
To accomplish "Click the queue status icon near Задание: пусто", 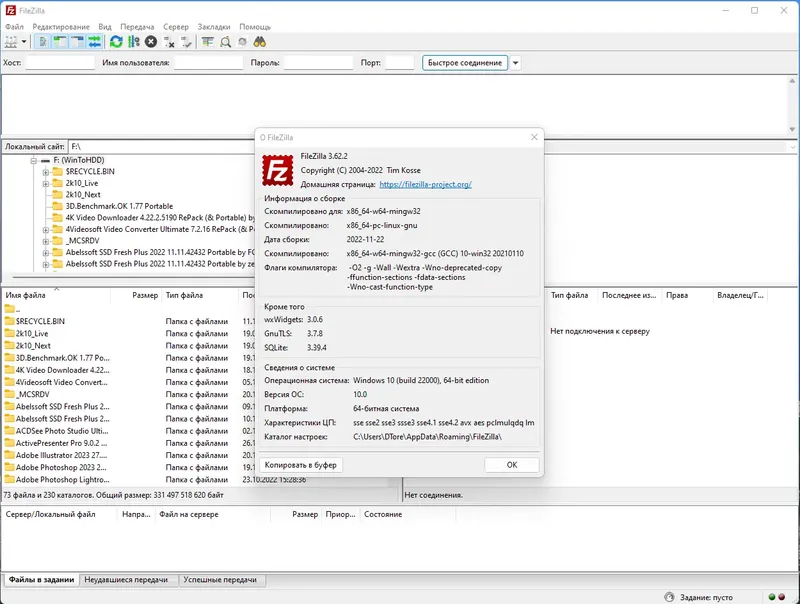I will (x=669, y=597).
